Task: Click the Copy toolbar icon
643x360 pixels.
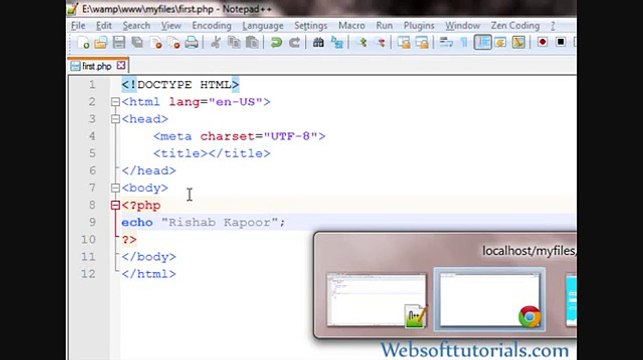Action: tap(234, 42)
